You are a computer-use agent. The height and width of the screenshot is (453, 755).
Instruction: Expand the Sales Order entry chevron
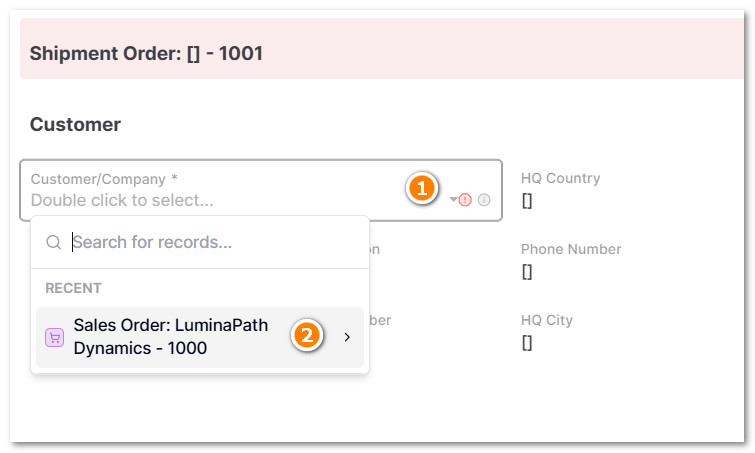(347, 338)
